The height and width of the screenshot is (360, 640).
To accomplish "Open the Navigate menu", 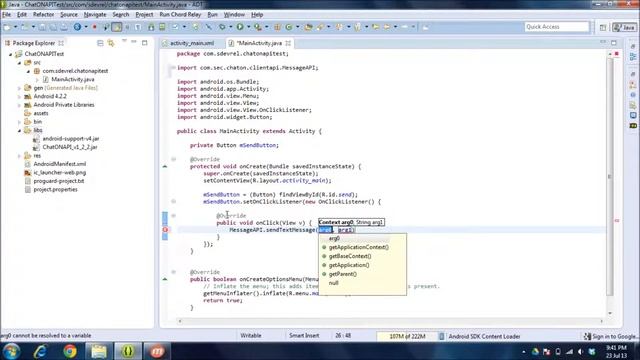I will pyautogui.click(x=95, y=15).
